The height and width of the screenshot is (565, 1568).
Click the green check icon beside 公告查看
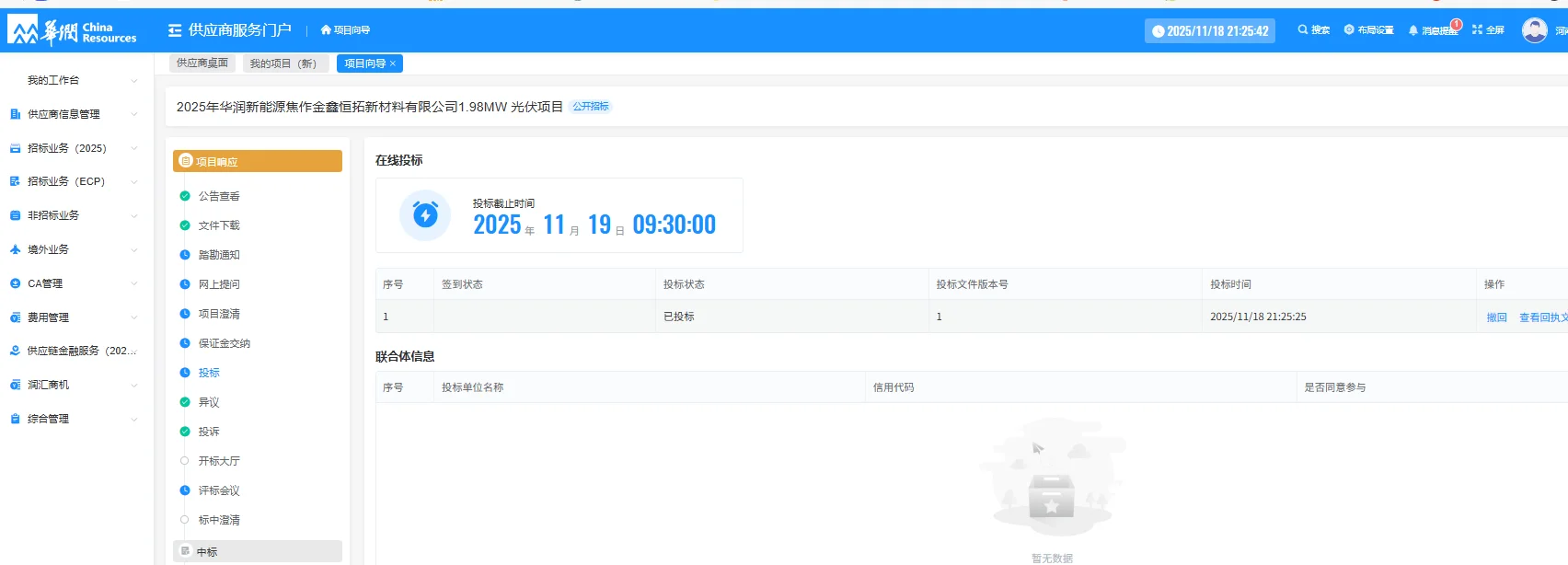[x=185, y=196]
